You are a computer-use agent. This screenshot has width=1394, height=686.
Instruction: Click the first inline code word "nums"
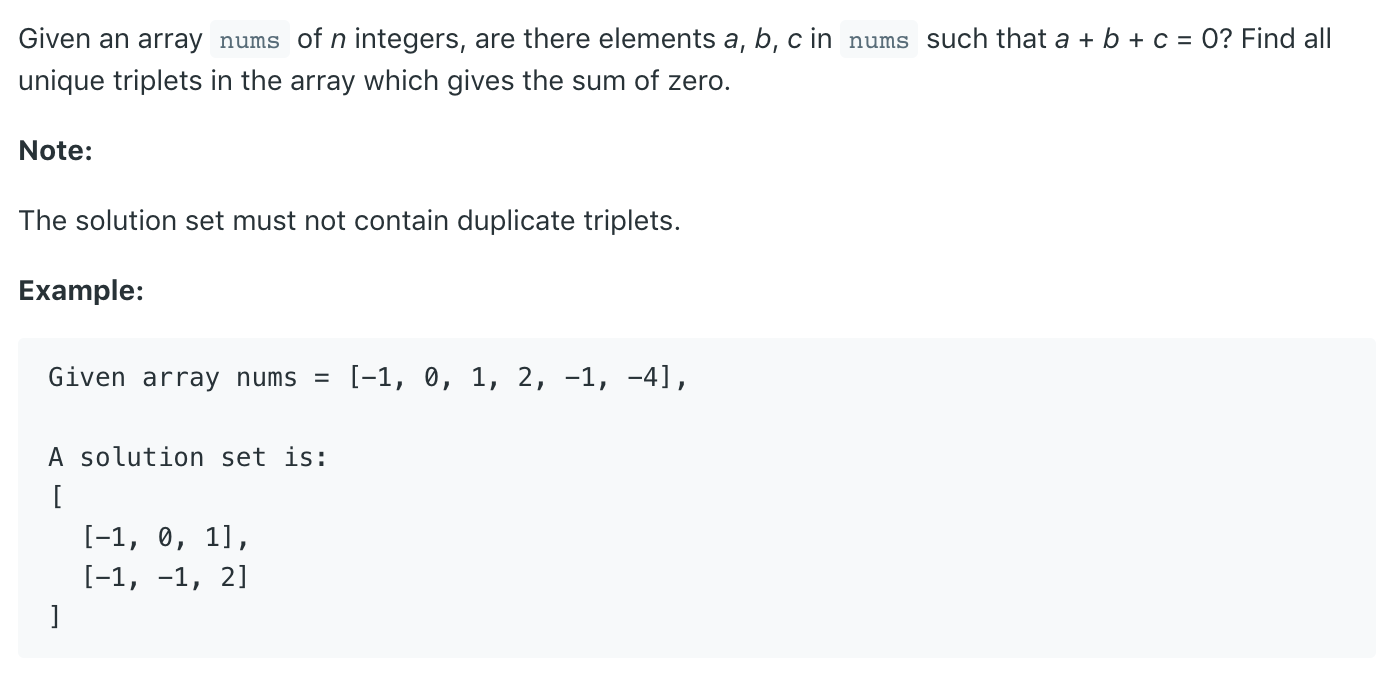pos(249,41)
